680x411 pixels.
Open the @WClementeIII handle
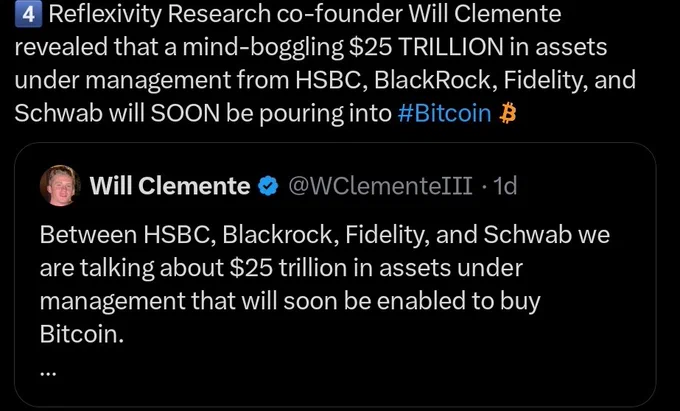[x=380, y=186]
